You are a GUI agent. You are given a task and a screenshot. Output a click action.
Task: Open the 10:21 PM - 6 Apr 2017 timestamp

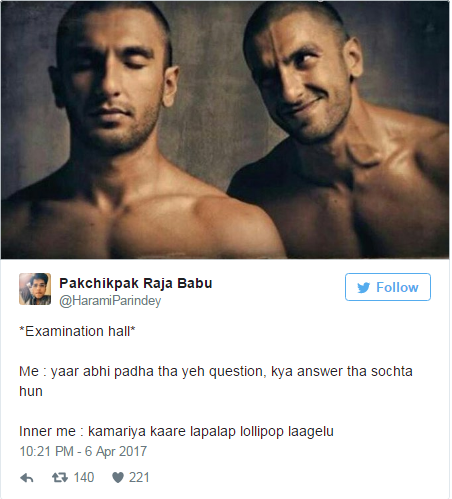[83, 451]
